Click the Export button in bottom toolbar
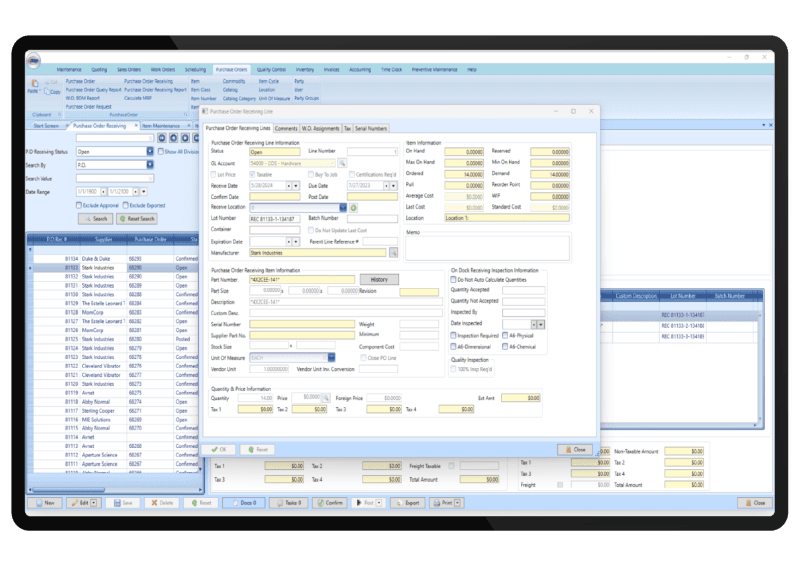Screen dimensions: 800x566 click(x=412, y=503)
